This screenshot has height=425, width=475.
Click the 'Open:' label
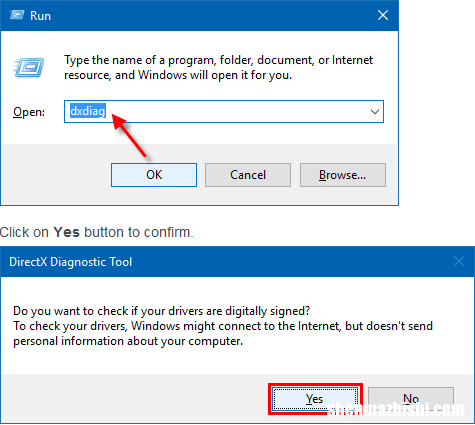(x=29, y=112)
